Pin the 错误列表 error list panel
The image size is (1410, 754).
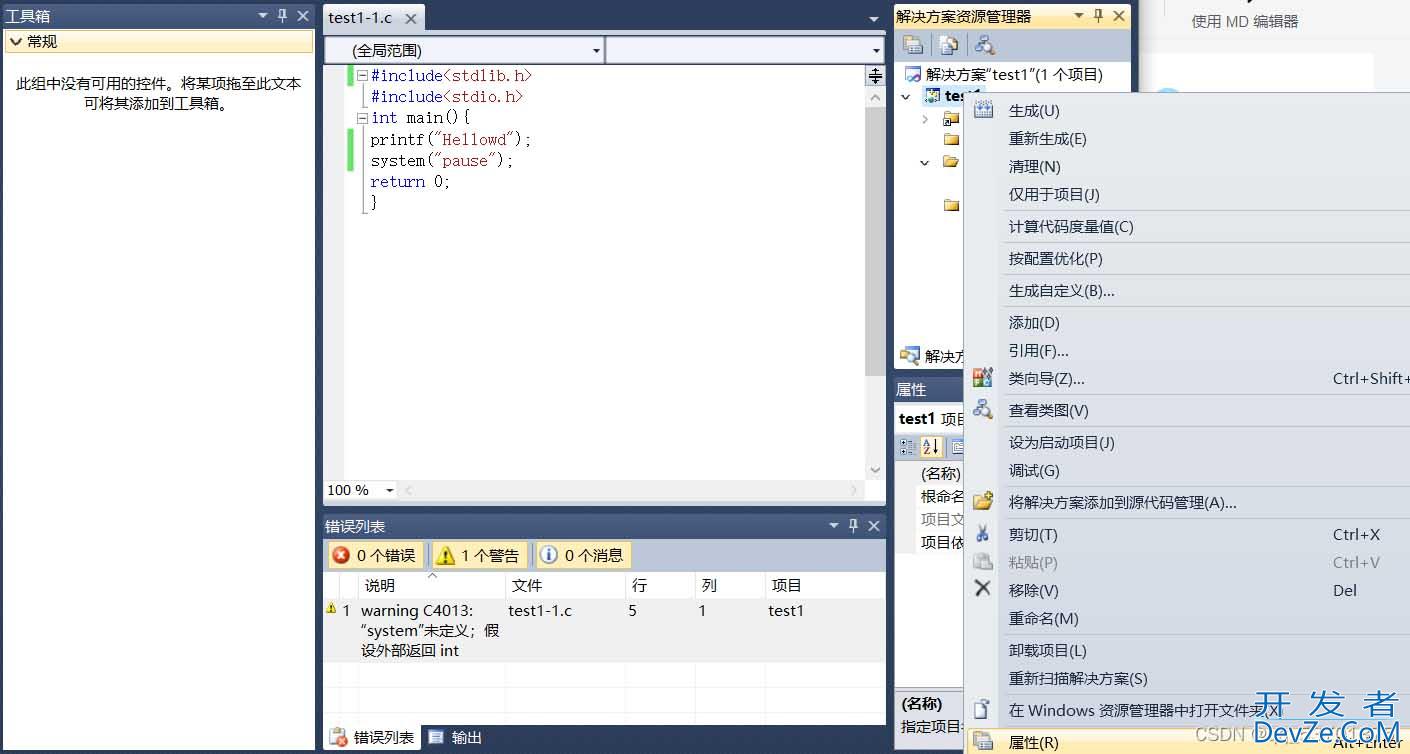[x=853, y=526]
